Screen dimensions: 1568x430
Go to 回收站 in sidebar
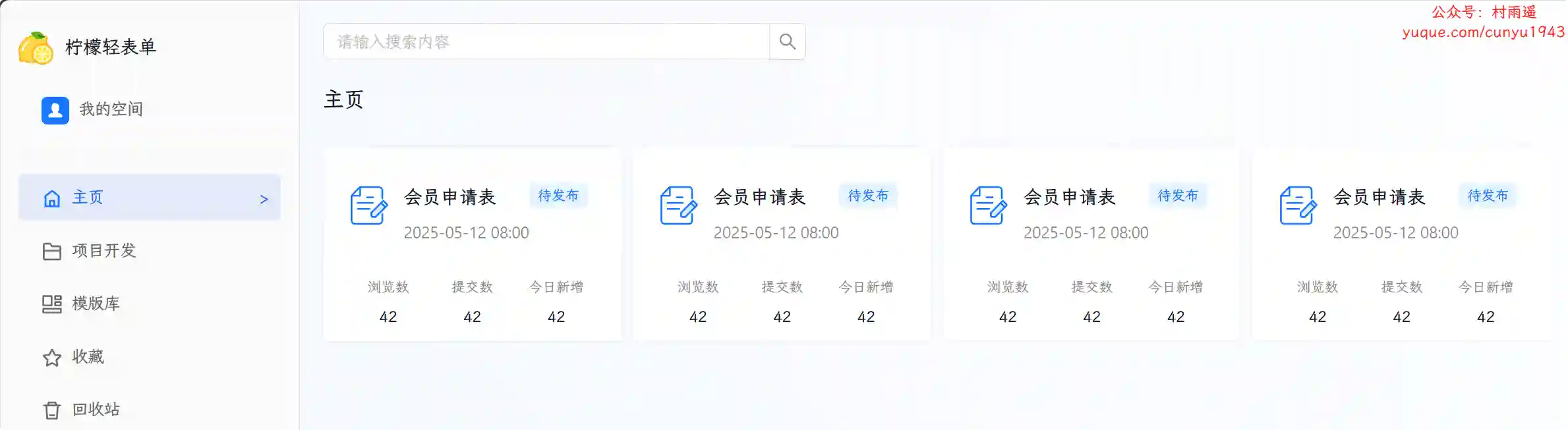(96, 410)
